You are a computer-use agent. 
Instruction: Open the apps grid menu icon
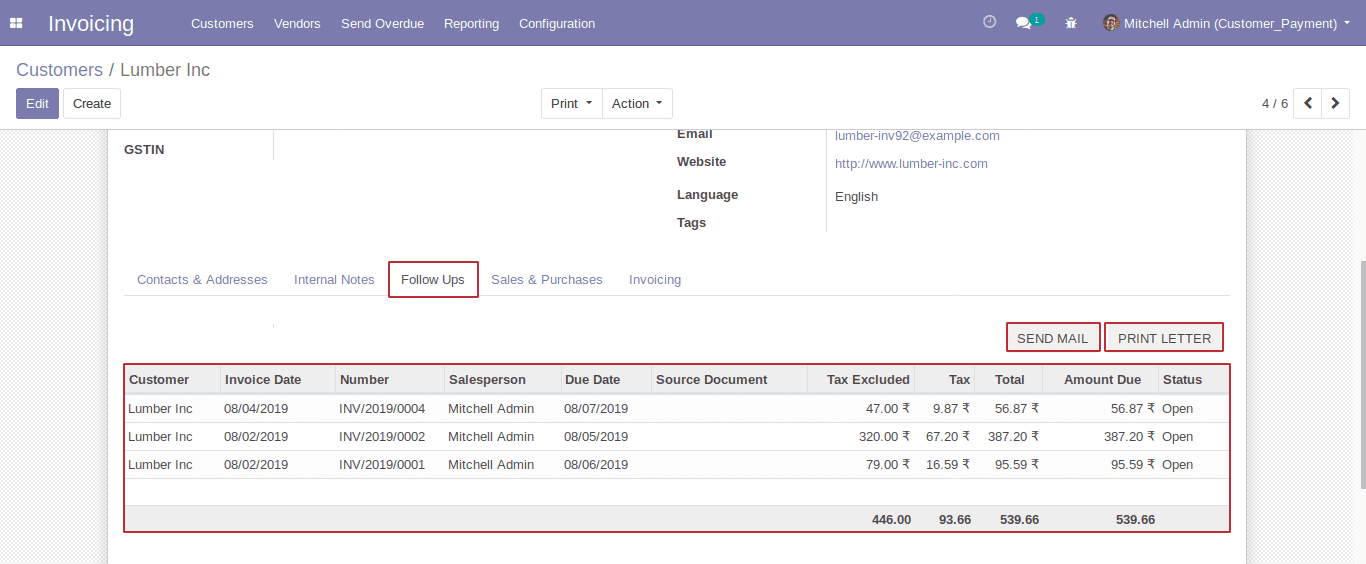pyautogui.click(x=16, y=23)
